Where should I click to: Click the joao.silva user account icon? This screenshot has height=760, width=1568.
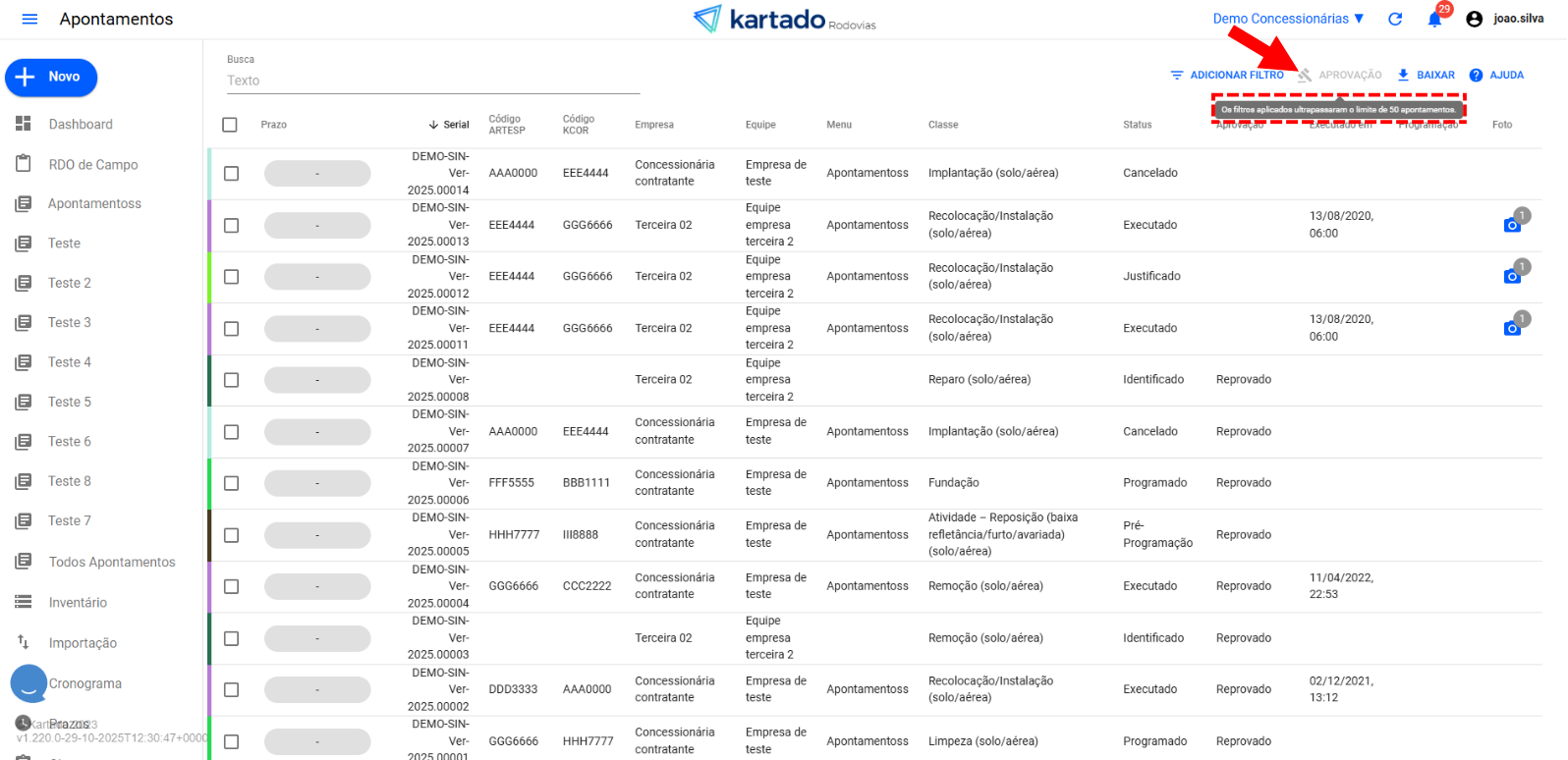click(x=1474, y=19)
